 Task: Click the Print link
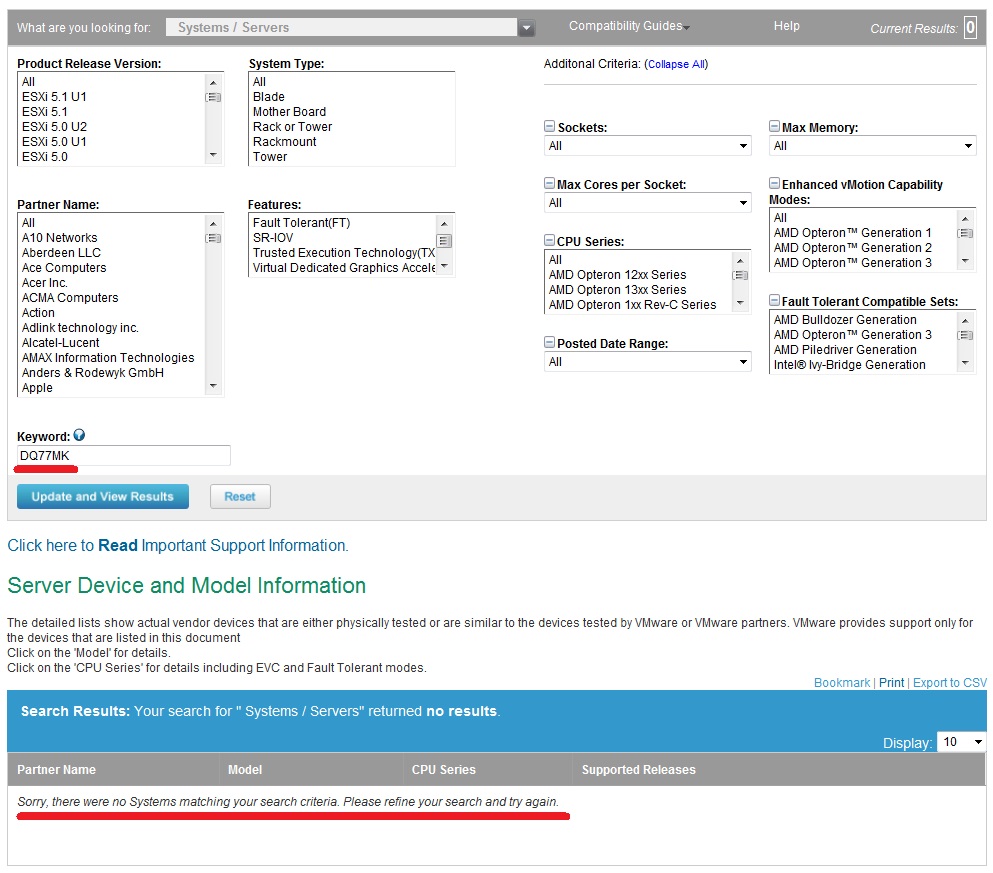click(891, 682)
